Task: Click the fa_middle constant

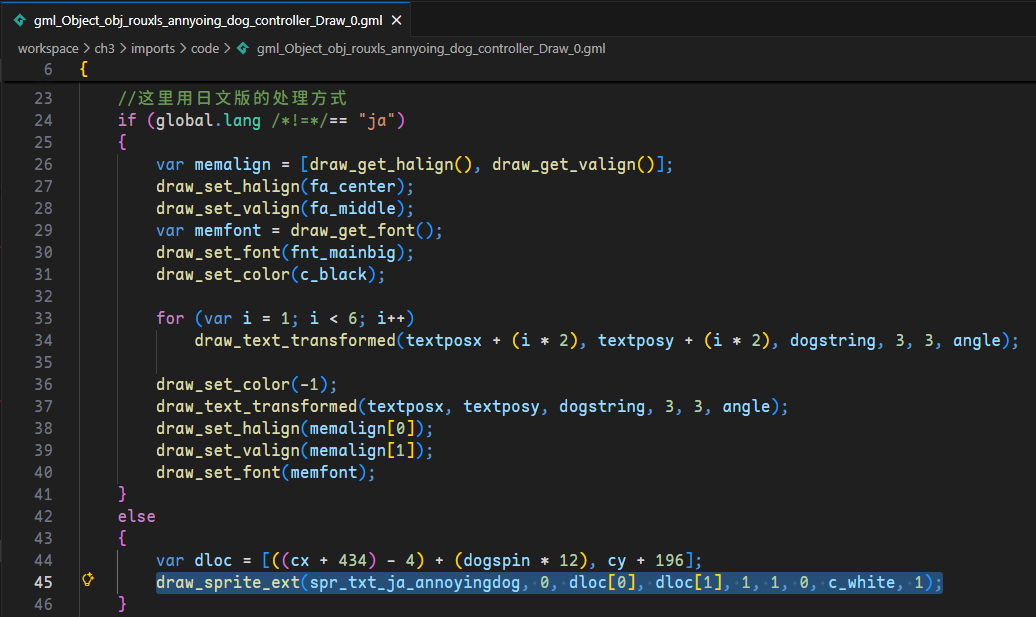Action: click(352, 208)
